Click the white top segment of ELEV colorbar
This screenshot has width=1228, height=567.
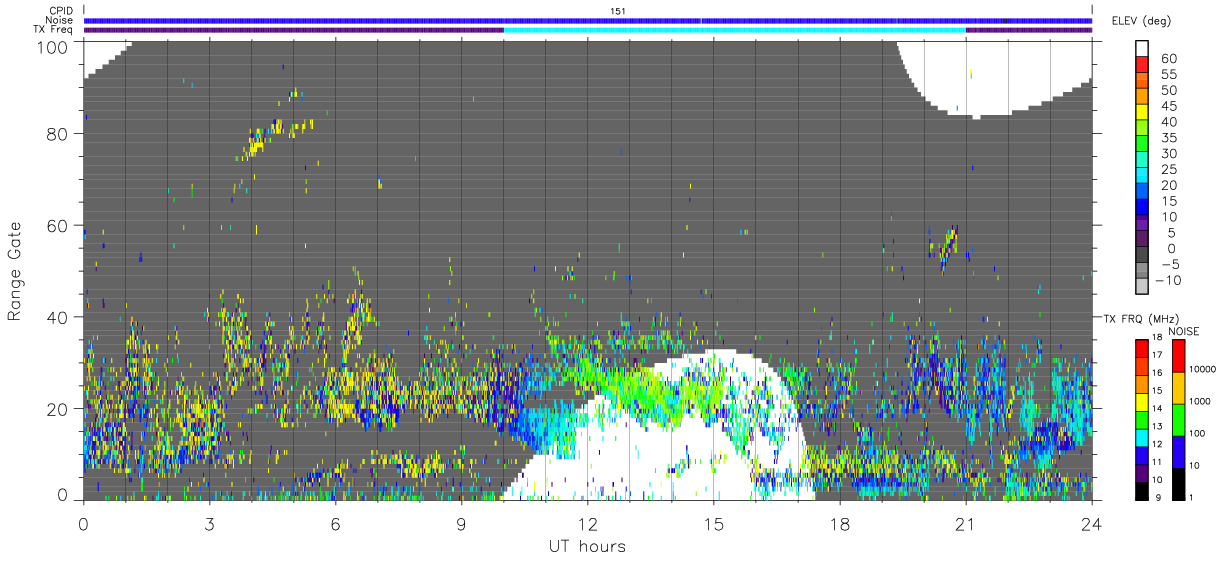(1143, 49)
